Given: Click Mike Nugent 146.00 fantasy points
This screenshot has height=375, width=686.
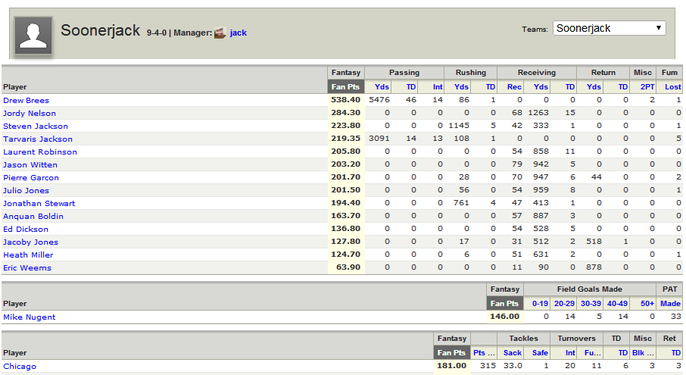Looking at the screenshot, I should (504, 316).
